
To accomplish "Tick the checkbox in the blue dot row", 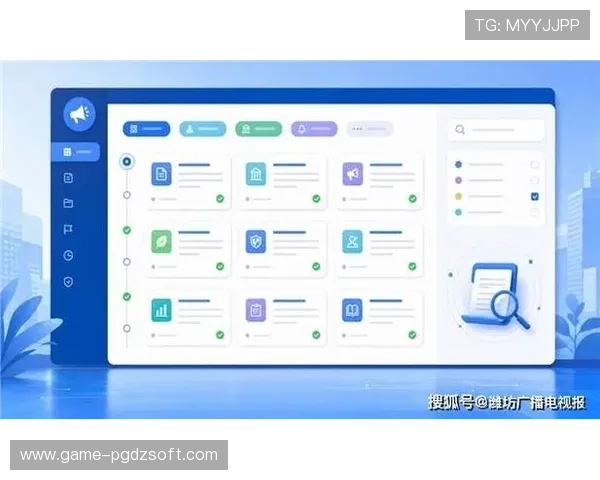I will [535, 165].
